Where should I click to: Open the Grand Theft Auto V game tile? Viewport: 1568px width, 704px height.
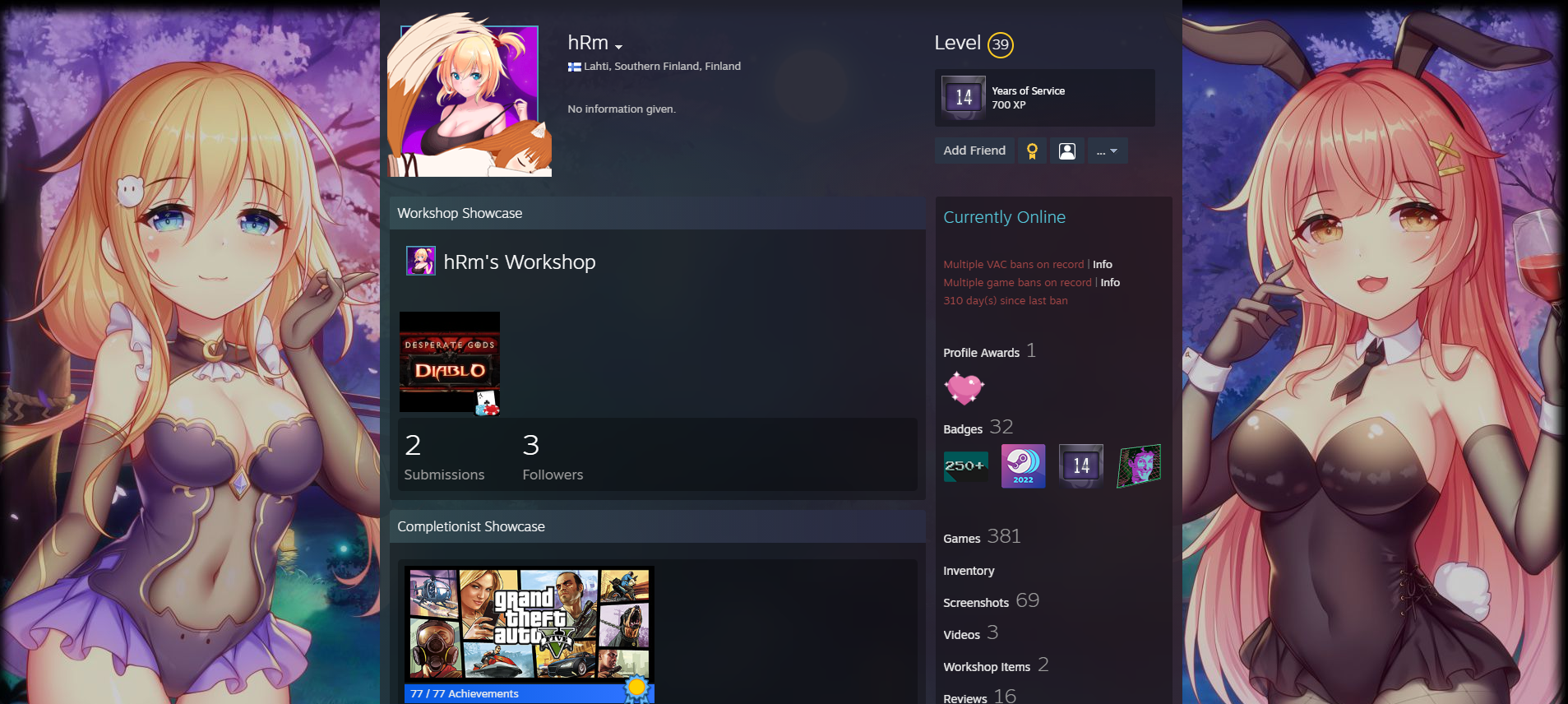point(530,624)
